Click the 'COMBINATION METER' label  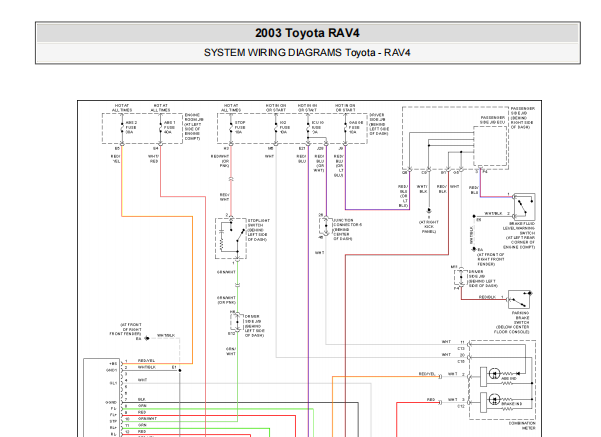(522, 425)
